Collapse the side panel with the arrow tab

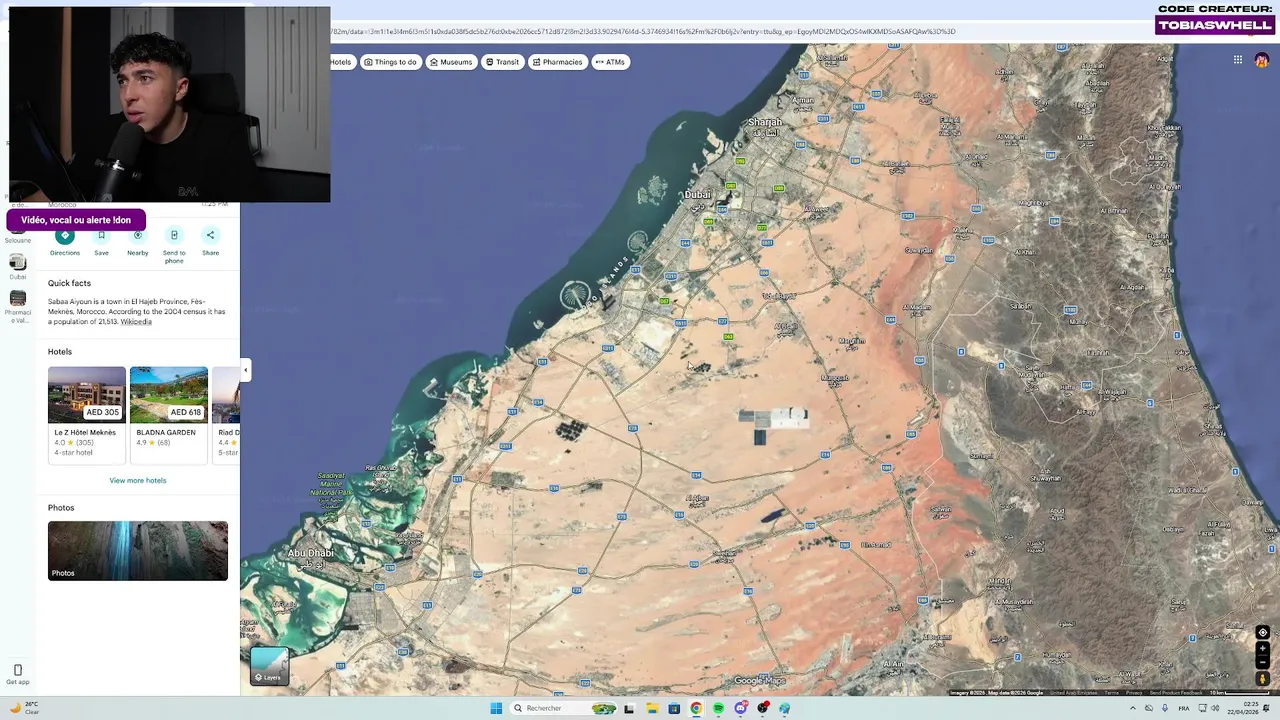click(245, 370)
